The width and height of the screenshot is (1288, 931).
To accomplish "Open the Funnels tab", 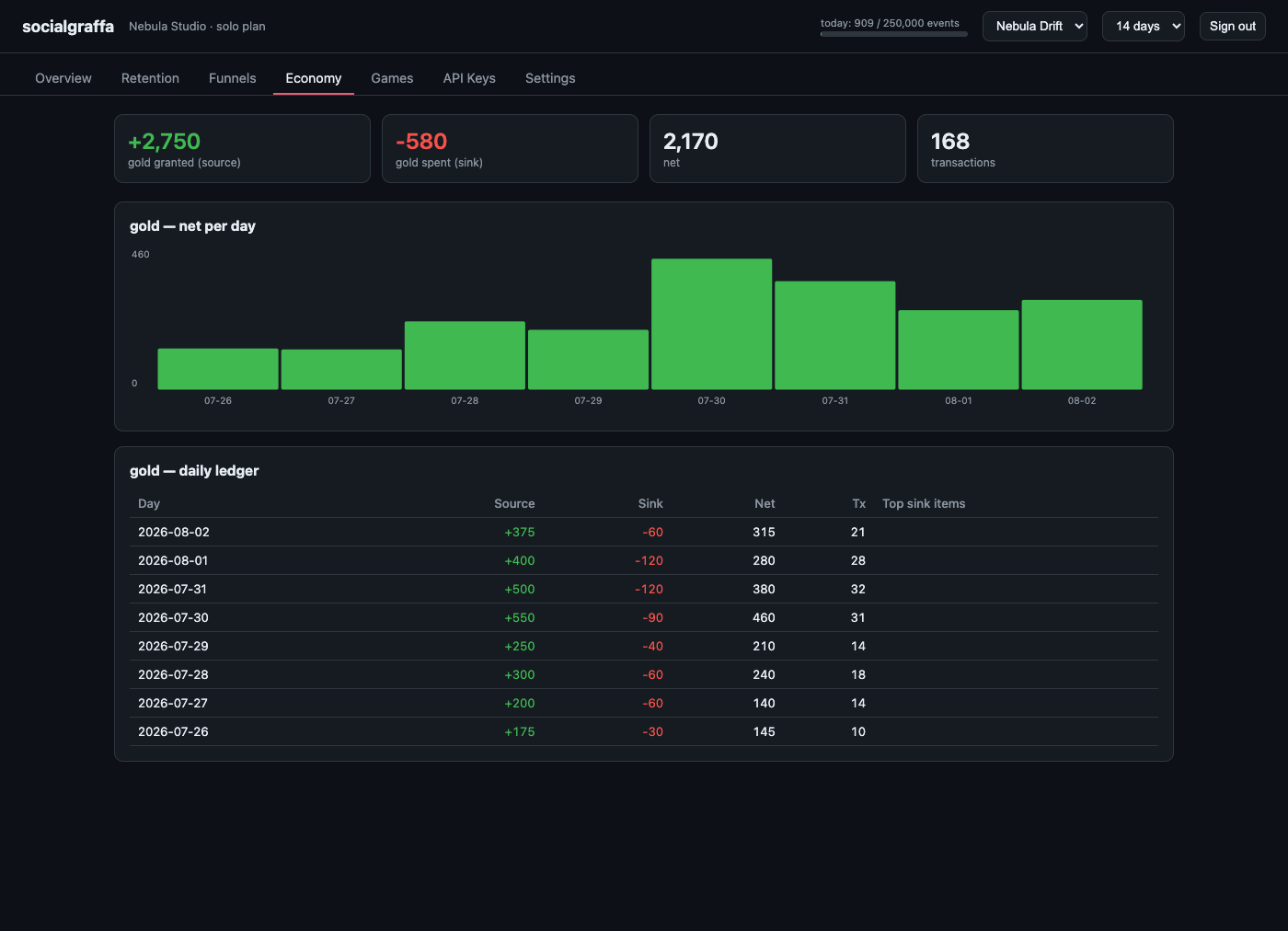I will 233,78.
